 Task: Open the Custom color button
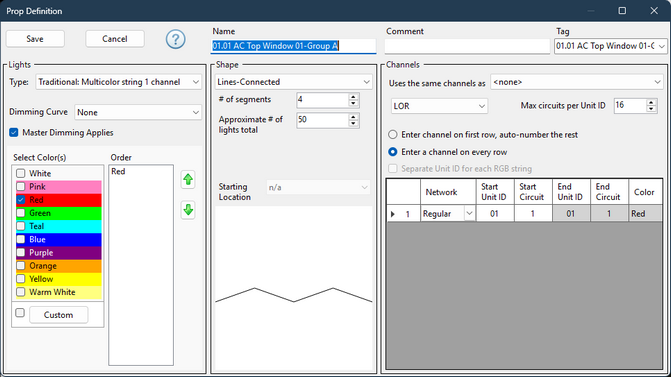59,315
